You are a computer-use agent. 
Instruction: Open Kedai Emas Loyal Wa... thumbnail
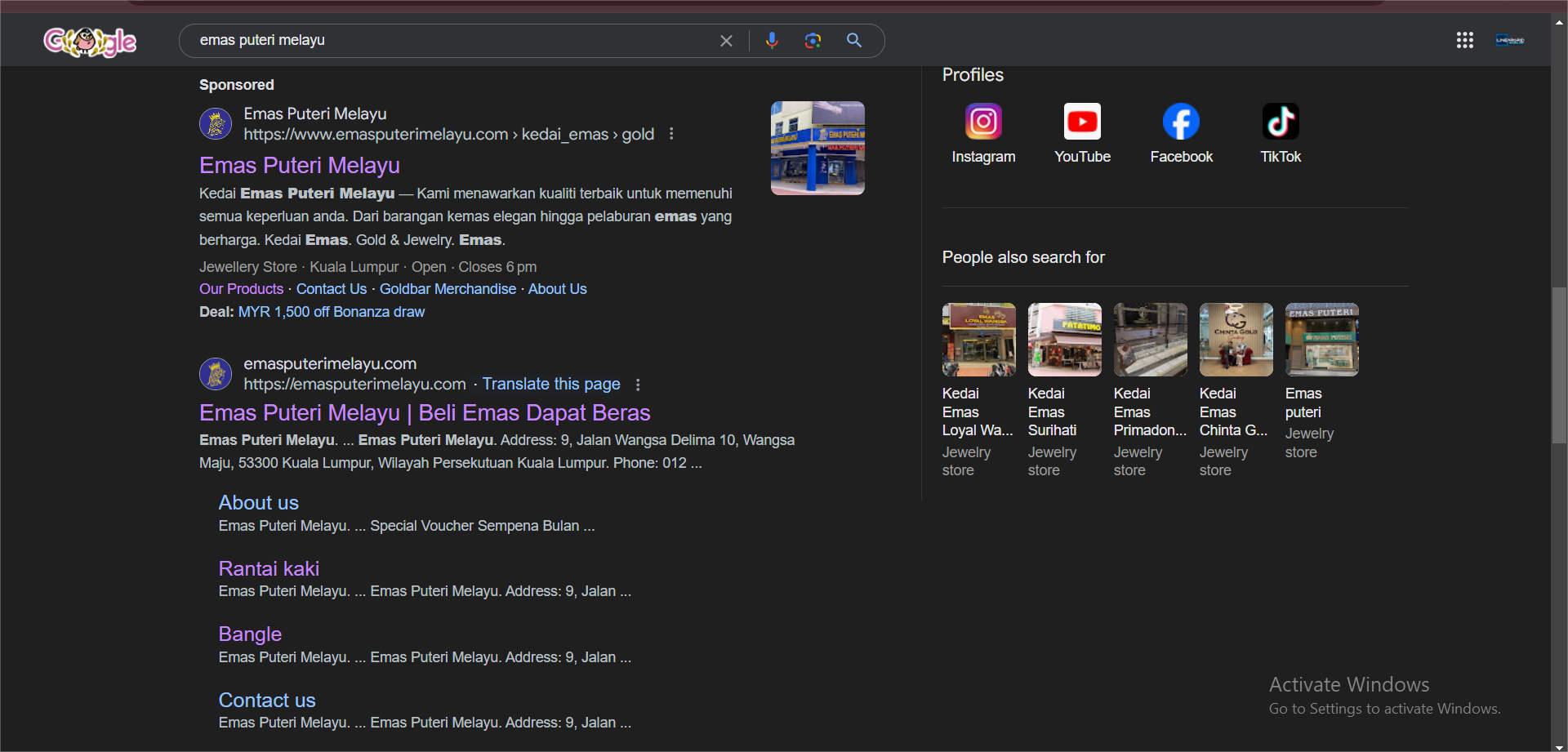tap(979, 340)
